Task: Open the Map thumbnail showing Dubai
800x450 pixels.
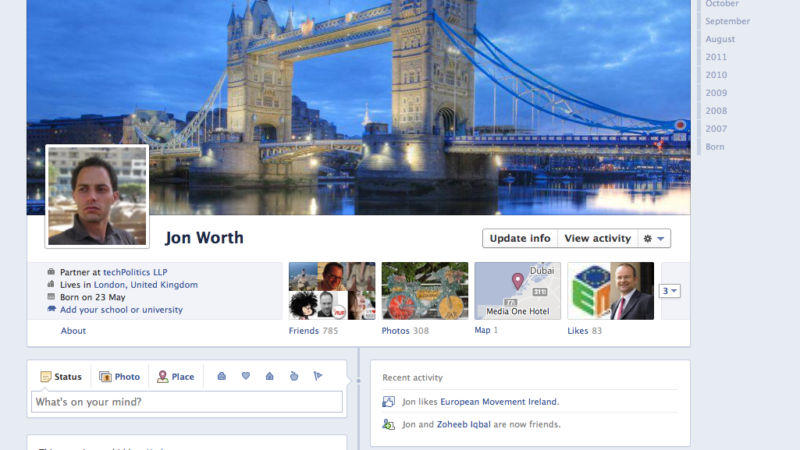Action: [517, 291]
